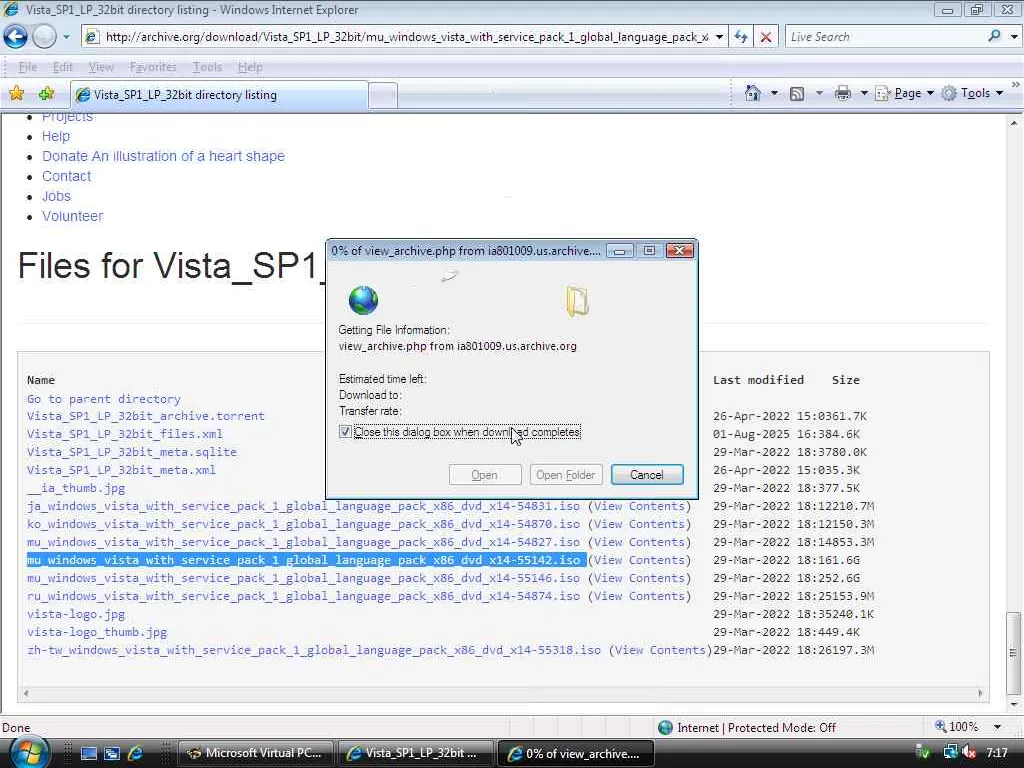1024x768 pixels.
Task: Click inside the Live Search box
Action: (x=883, y=37)
